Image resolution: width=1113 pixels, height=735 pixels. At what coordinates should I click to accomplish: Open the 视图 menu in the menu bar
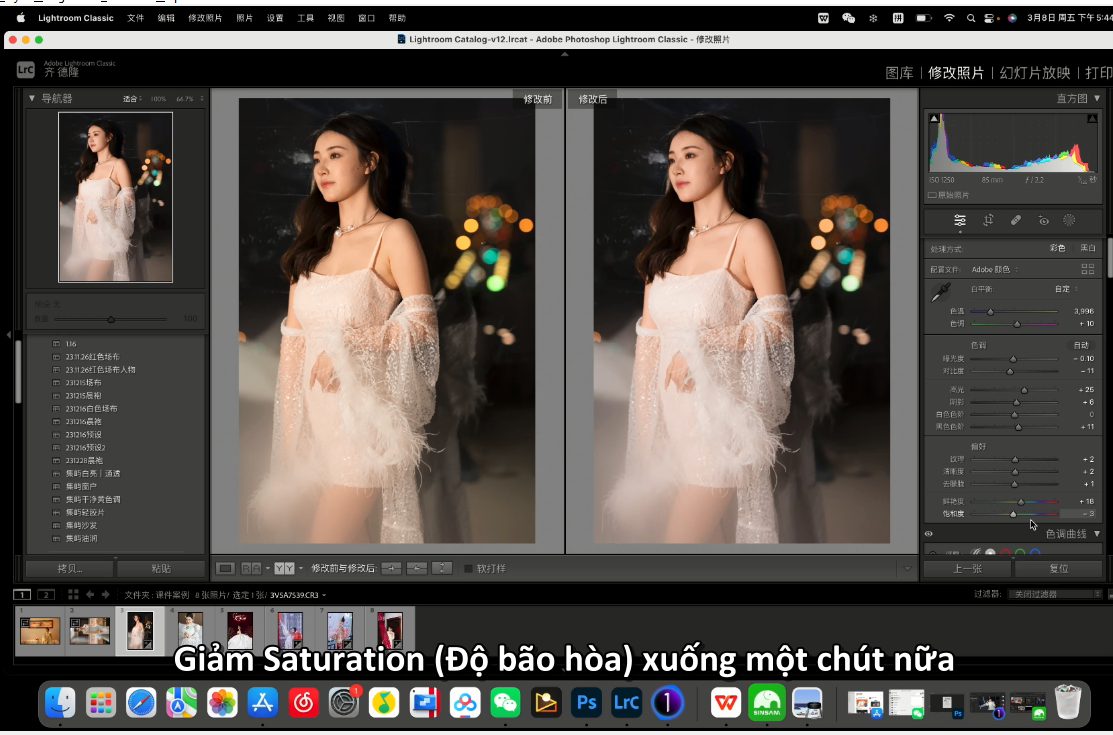336,17
